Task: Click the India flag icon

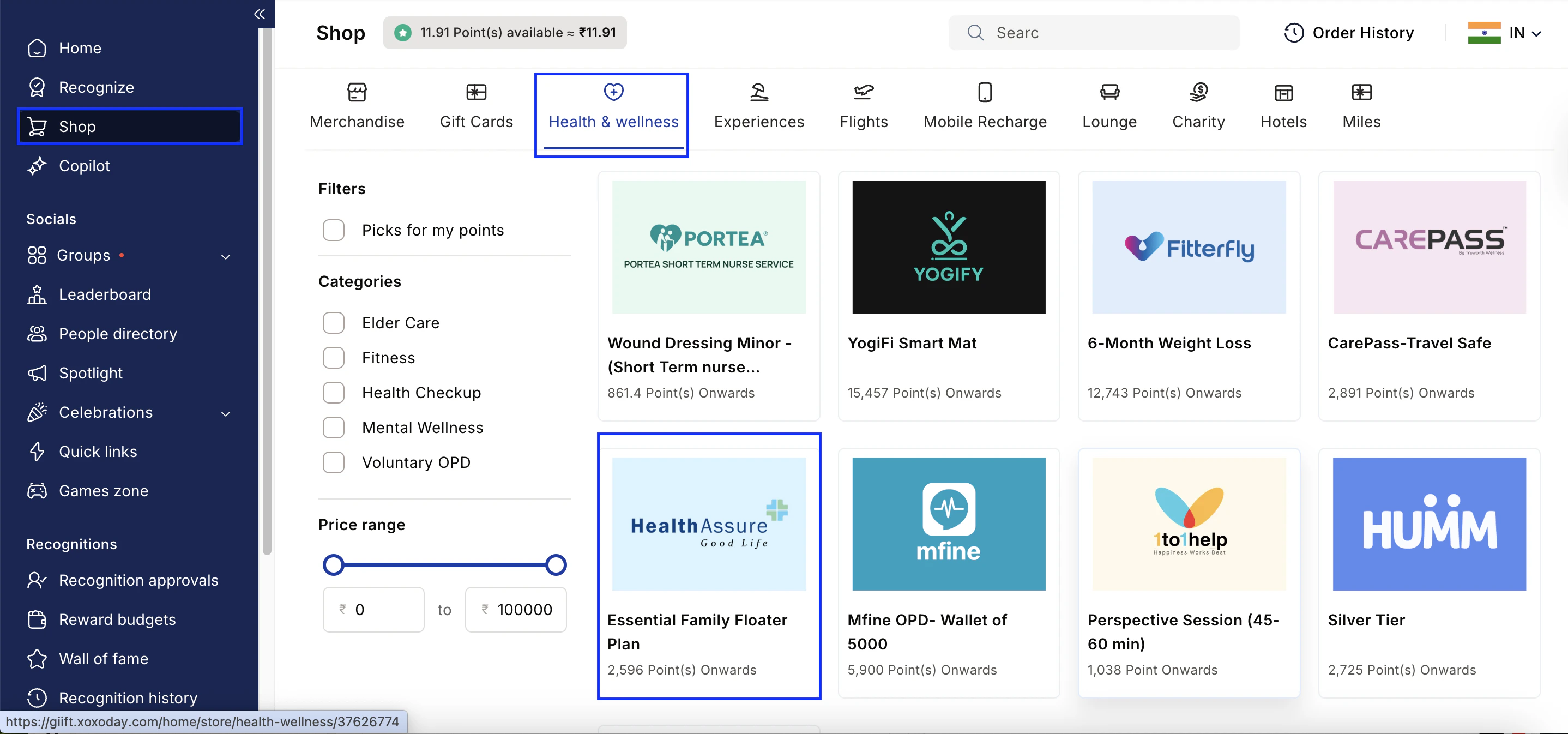Action: click(1484, 33)
